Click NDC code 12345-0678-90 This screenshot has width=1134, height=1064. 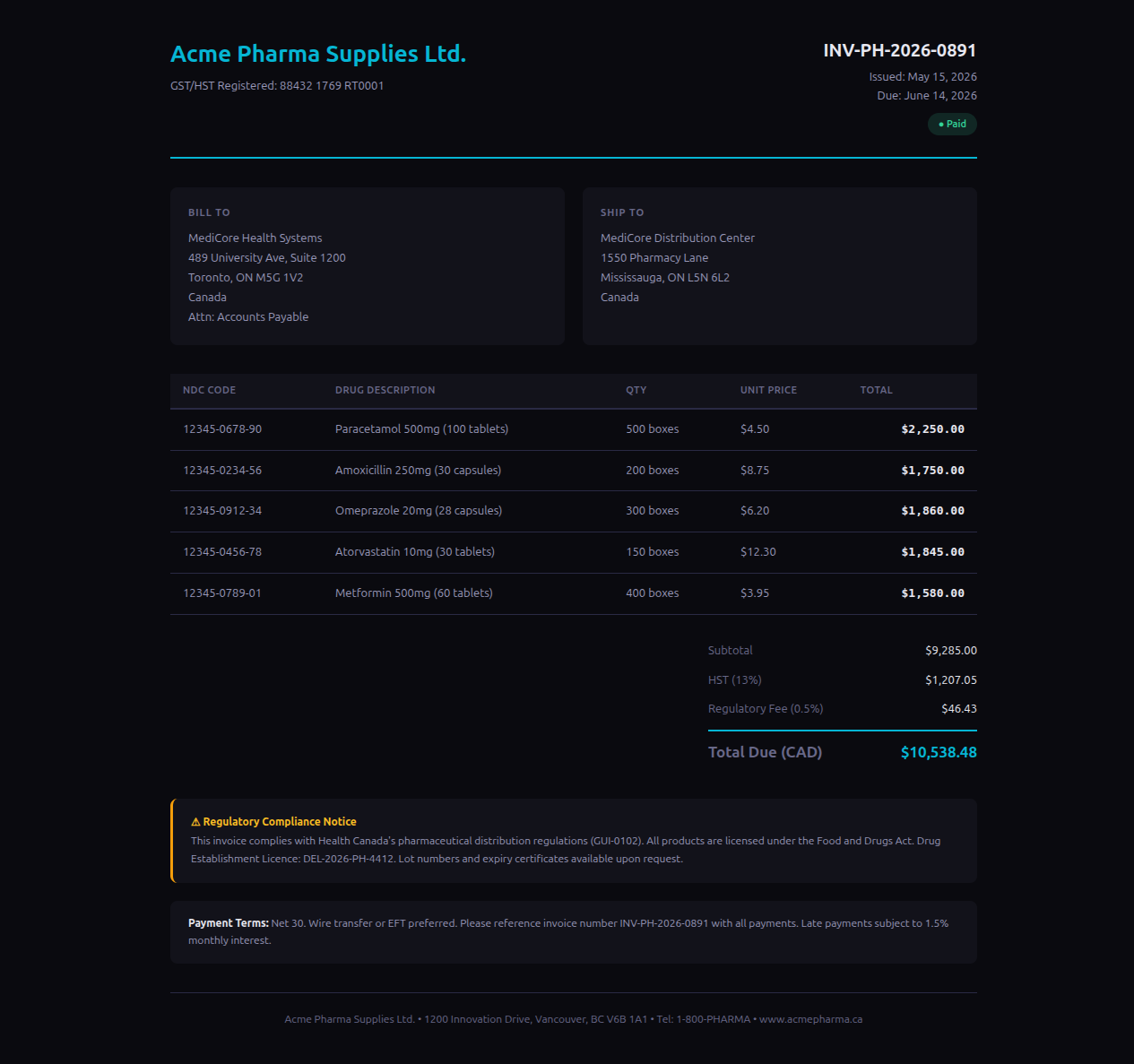tap(222, 429)
